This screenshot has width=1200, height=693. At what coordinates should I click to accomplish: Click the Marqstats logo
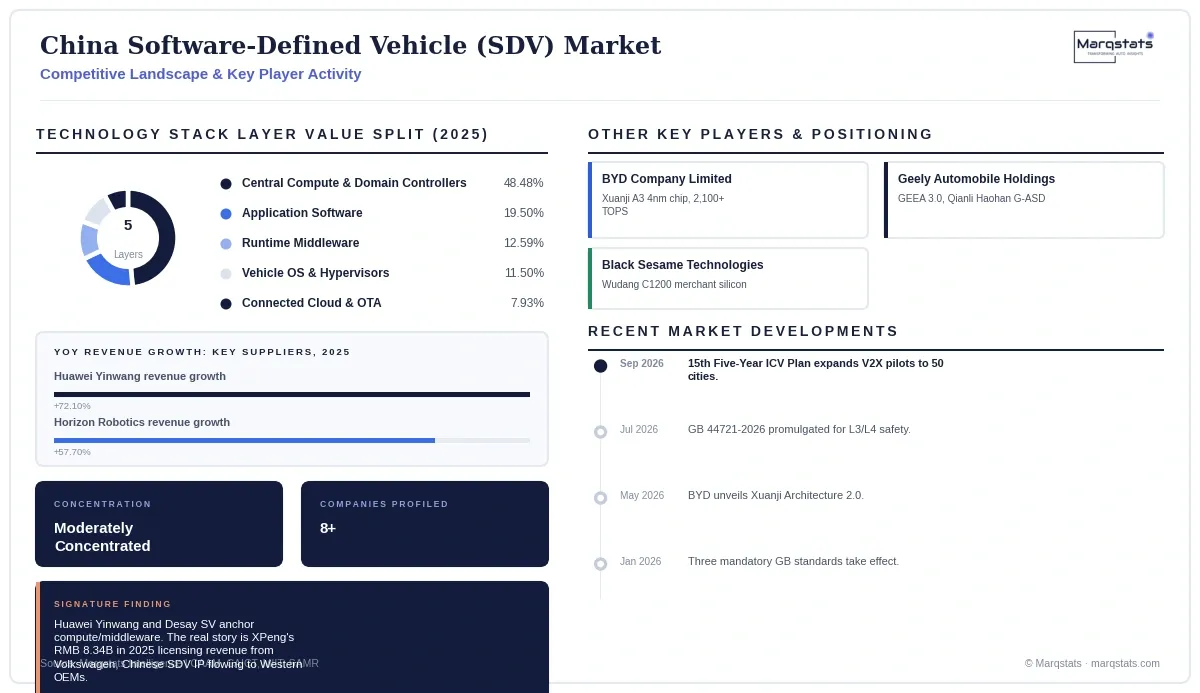pos(1114,47)
